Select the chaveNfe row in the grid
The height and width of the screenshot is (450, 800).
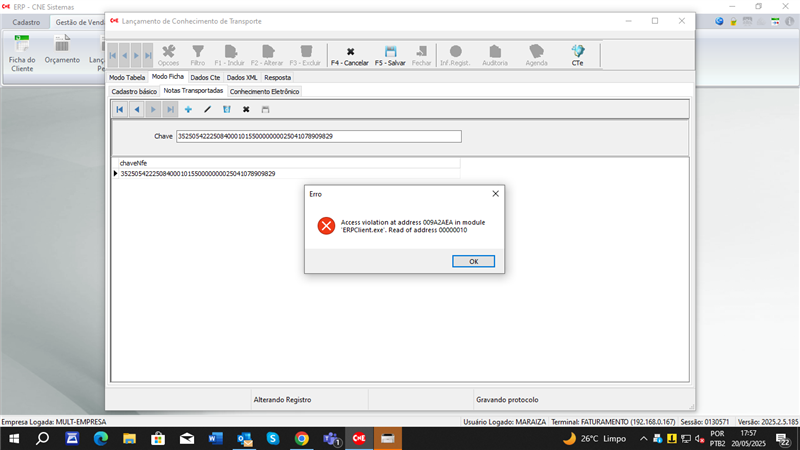click(x=197, y=174)
